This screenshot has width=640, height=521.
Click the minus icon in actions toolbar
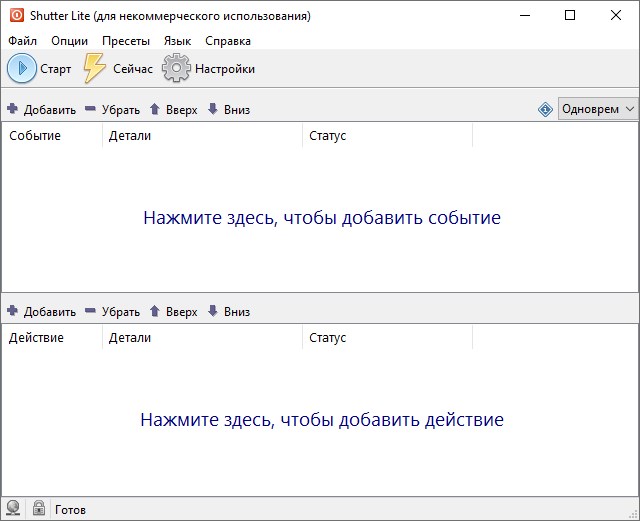90,311
